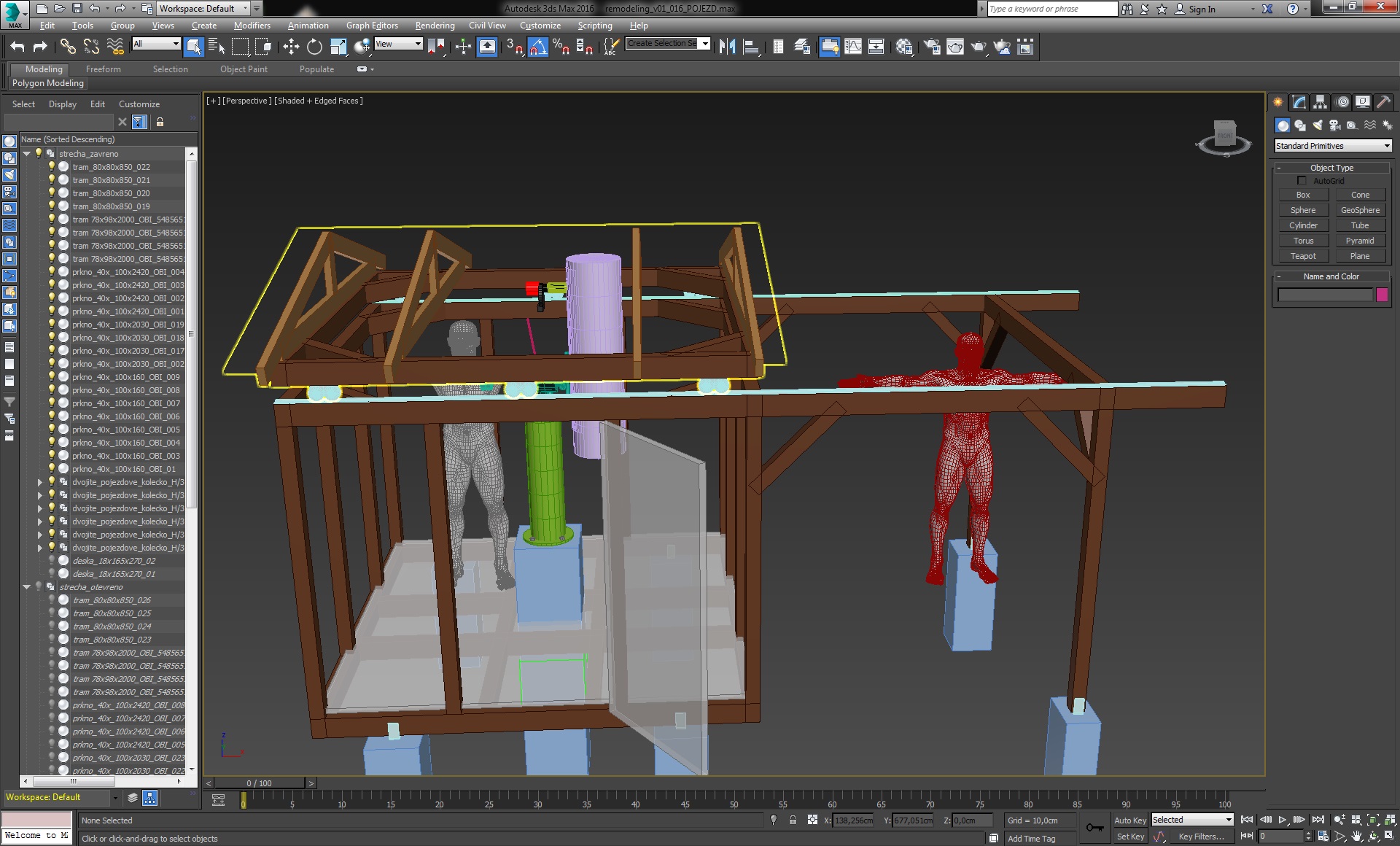1400x846 pixels.
Task: Toggle visibility bulb of tram_80x80x850_022
Action: tap(52, 166)
